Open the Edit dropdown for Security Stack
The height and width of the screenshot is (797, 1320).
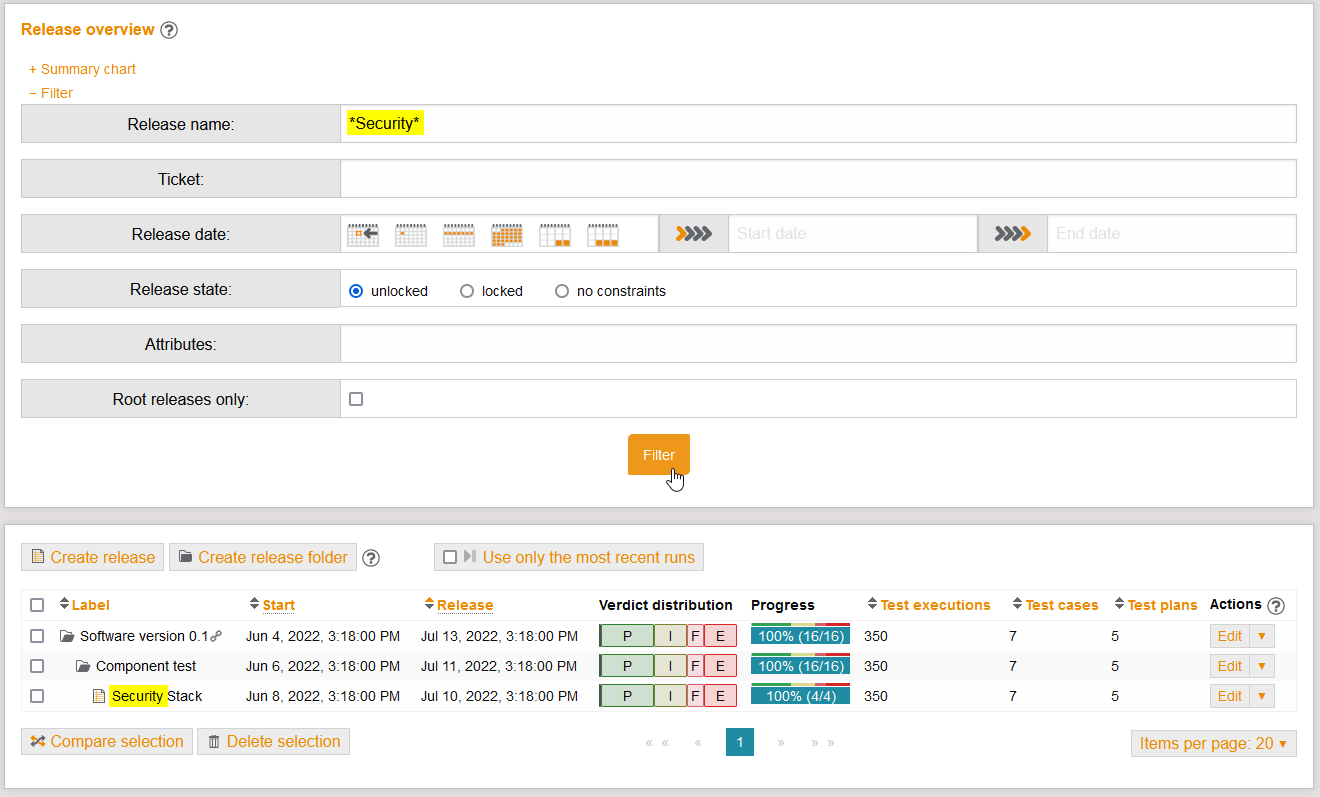[x=1262, y=695]
